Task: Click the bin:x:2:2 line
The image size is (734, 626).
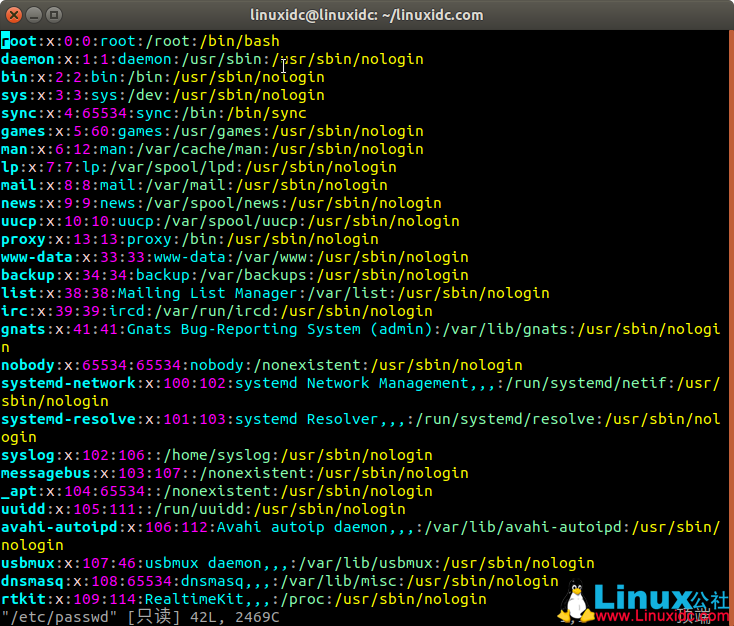Action: pyautogui.click(x=162, y=77)
